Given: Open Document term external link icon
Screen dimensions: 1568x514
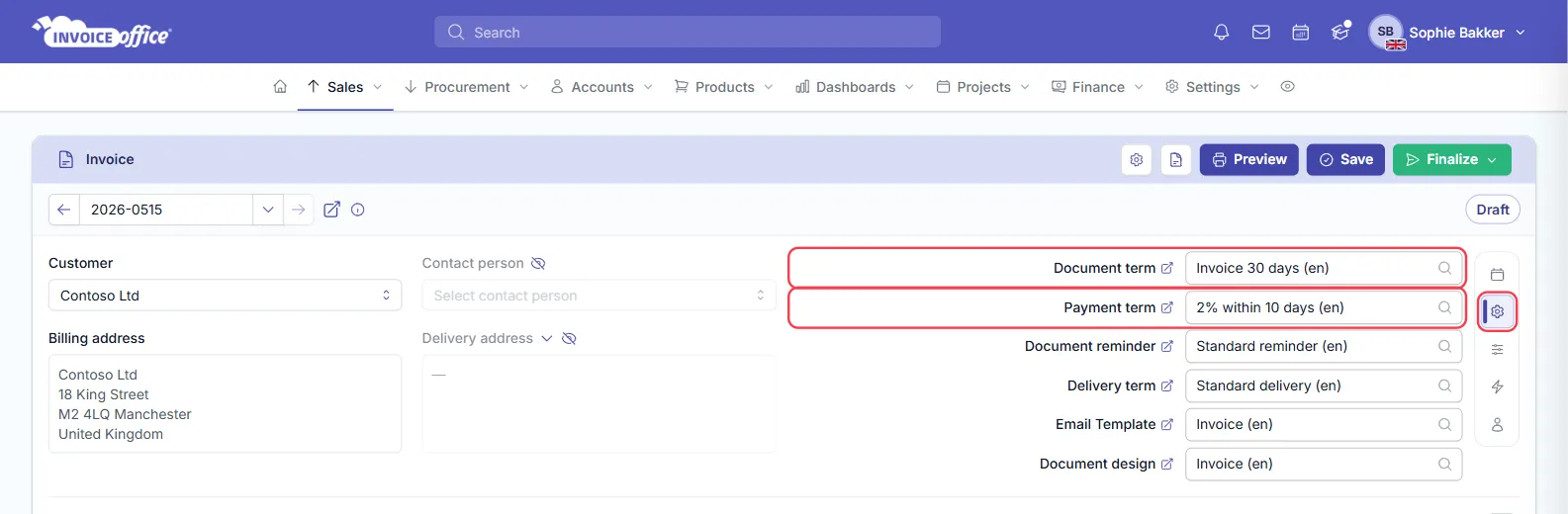Looking at the screenshot, I should (x=1166, y=268).
